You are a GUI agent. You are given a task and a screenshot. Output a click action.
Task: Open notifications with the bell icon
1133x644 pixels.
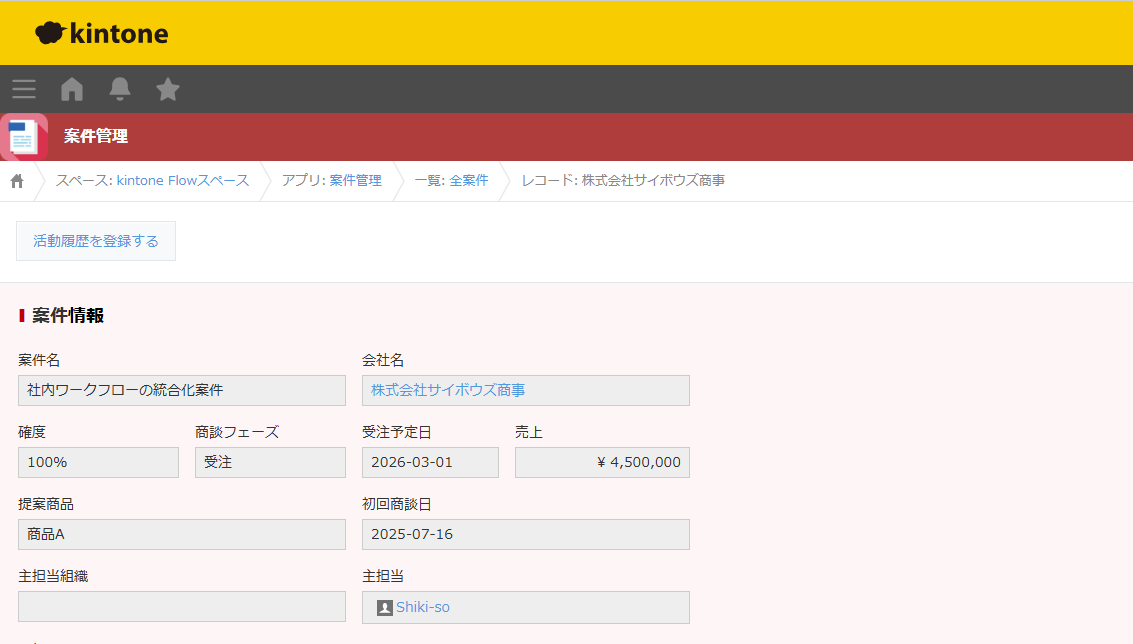[x=119, y=89]
